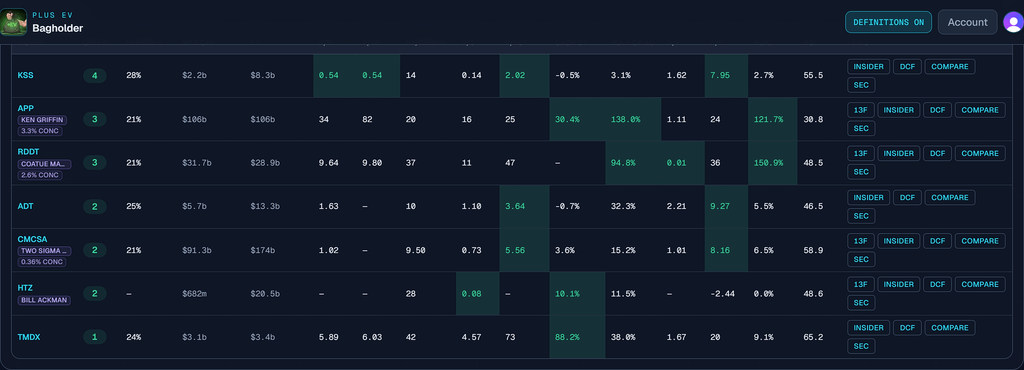Click the COMPARE button in ADT row
Screen dimensions: 1024x370
(x=950, y=197)
